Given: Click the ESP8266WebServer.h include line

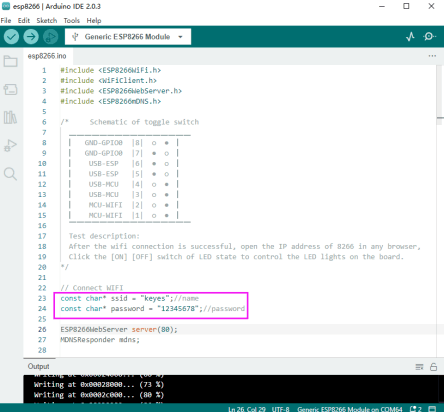Looking at the screenshot, I should coord(121,91).
